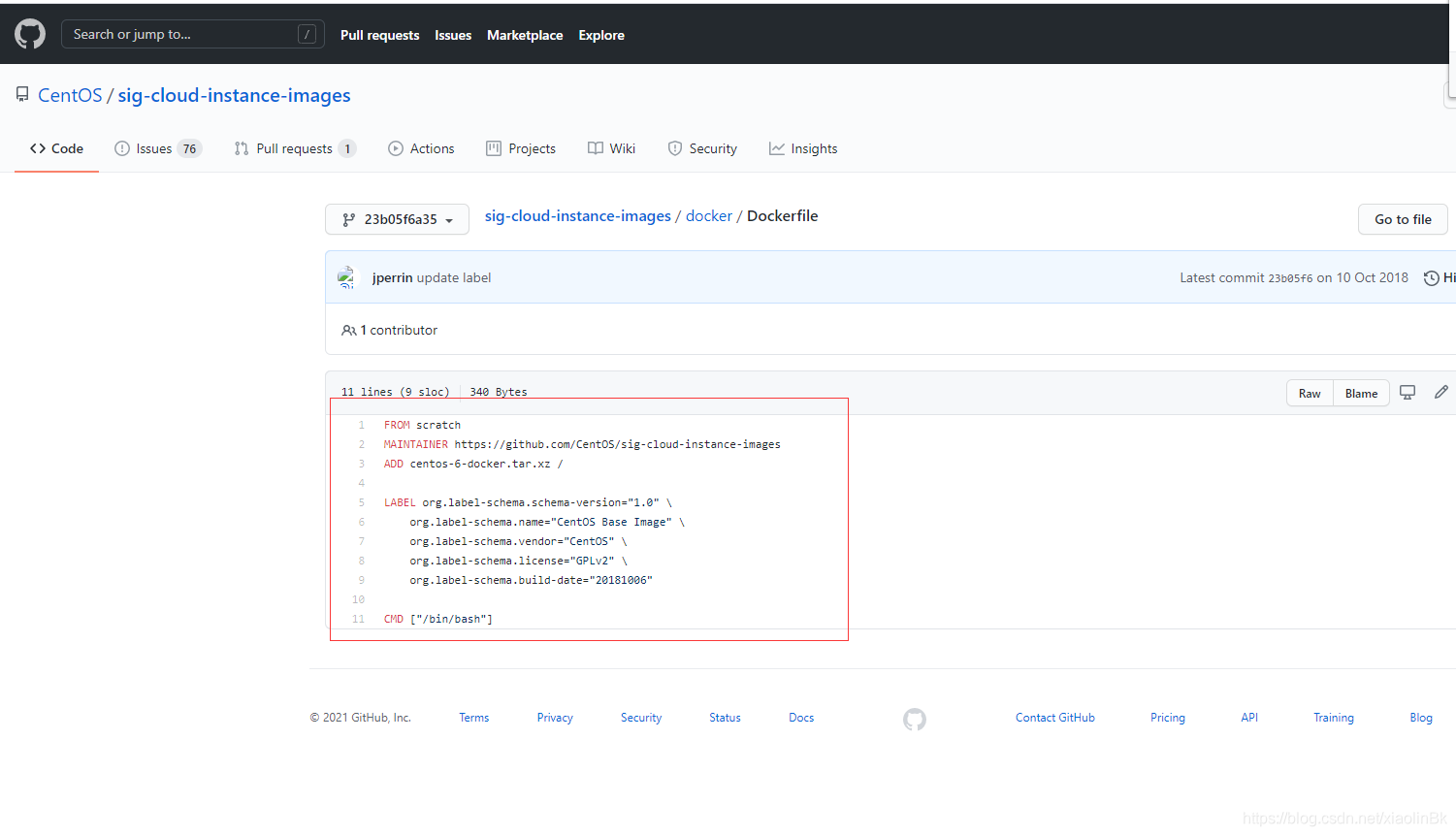Click the pencil edit file icon
Viewport: 1456px width, 836px height.
1441,392
